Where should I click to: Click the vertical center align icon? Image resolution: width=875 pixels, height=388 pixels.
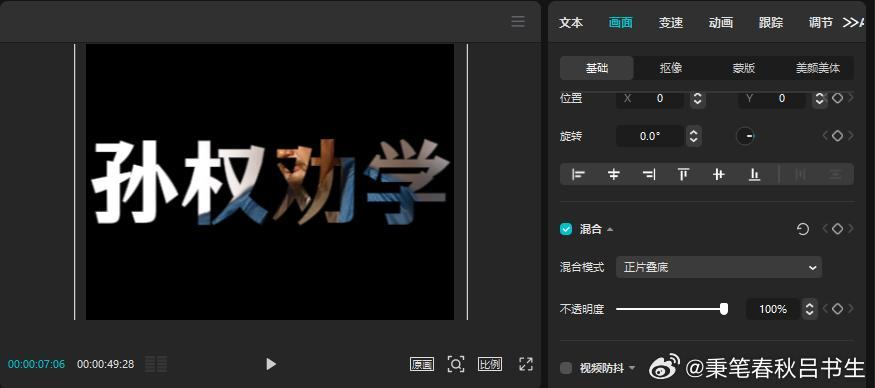[x=719, y=175]
